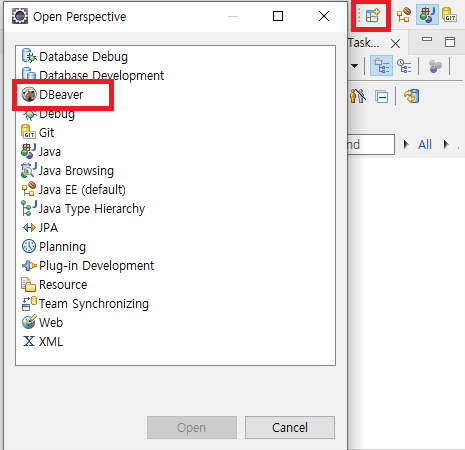Maximize the Task List view
465x450 pixels.
450,42
